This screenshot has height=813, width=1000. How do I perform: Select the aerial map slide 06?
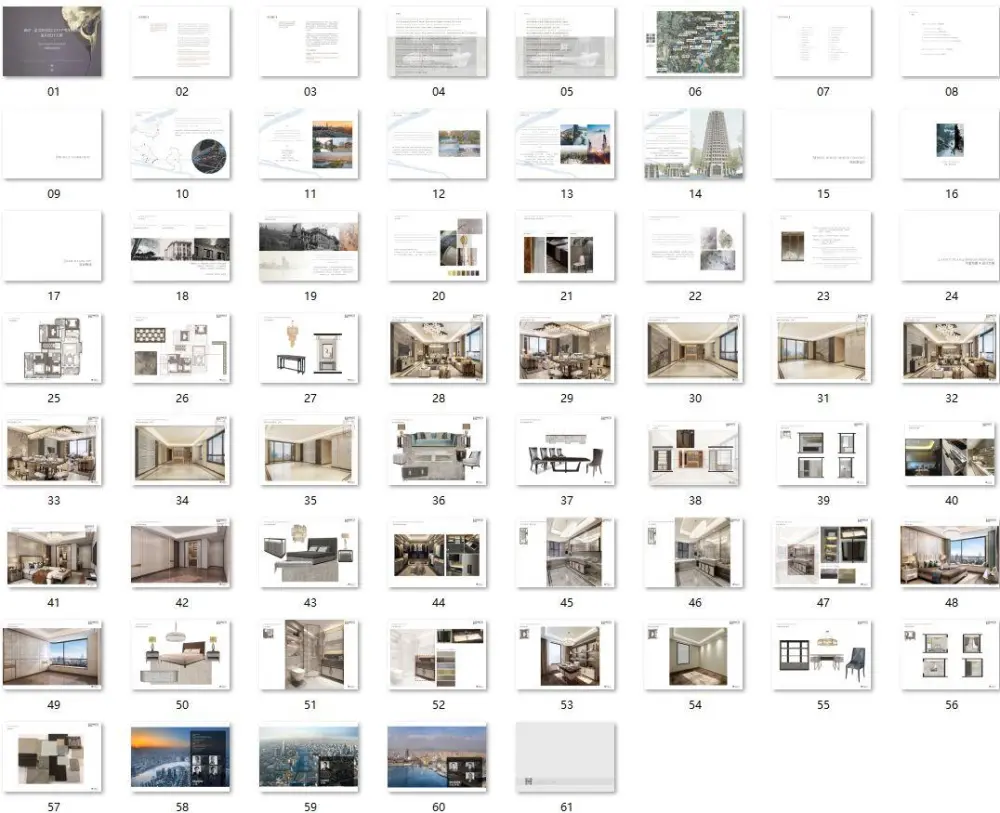[695, 41]
